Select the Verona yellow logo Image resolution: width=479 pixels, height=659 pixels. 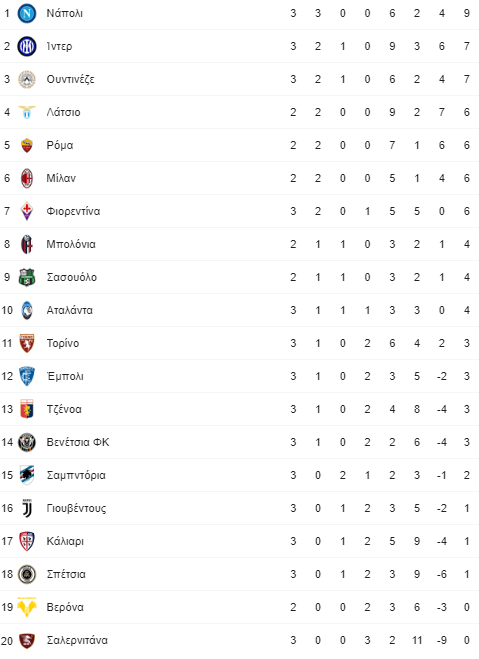27,607
